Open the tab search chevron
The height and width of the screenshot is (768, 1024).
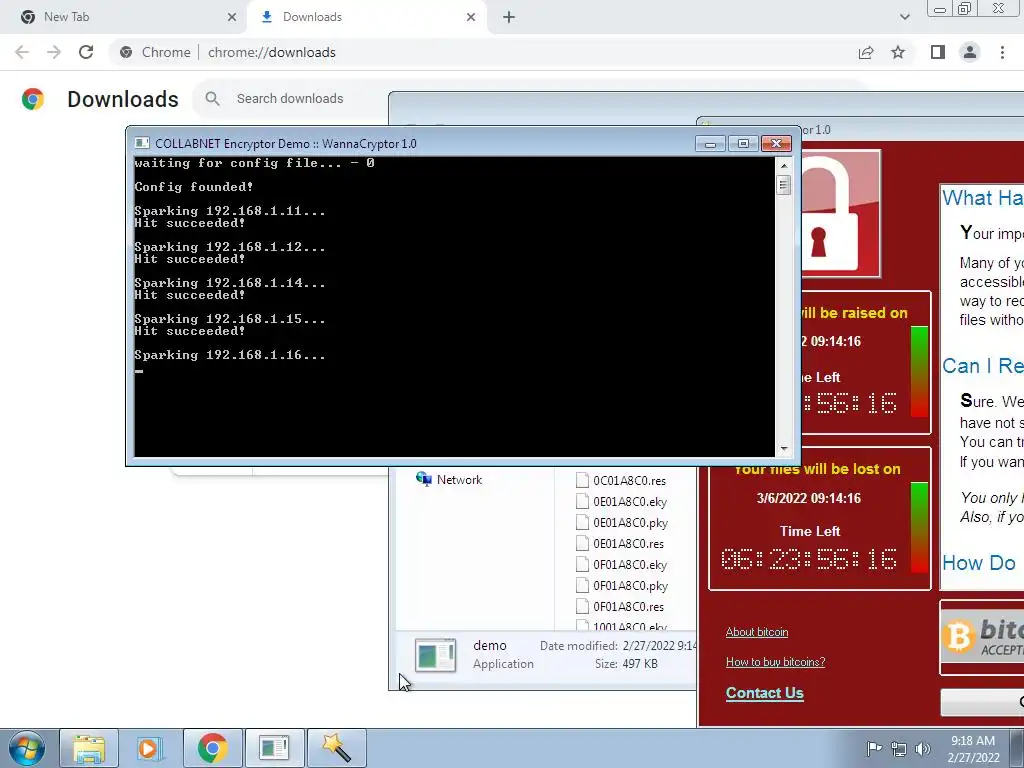tap(904, 17)
